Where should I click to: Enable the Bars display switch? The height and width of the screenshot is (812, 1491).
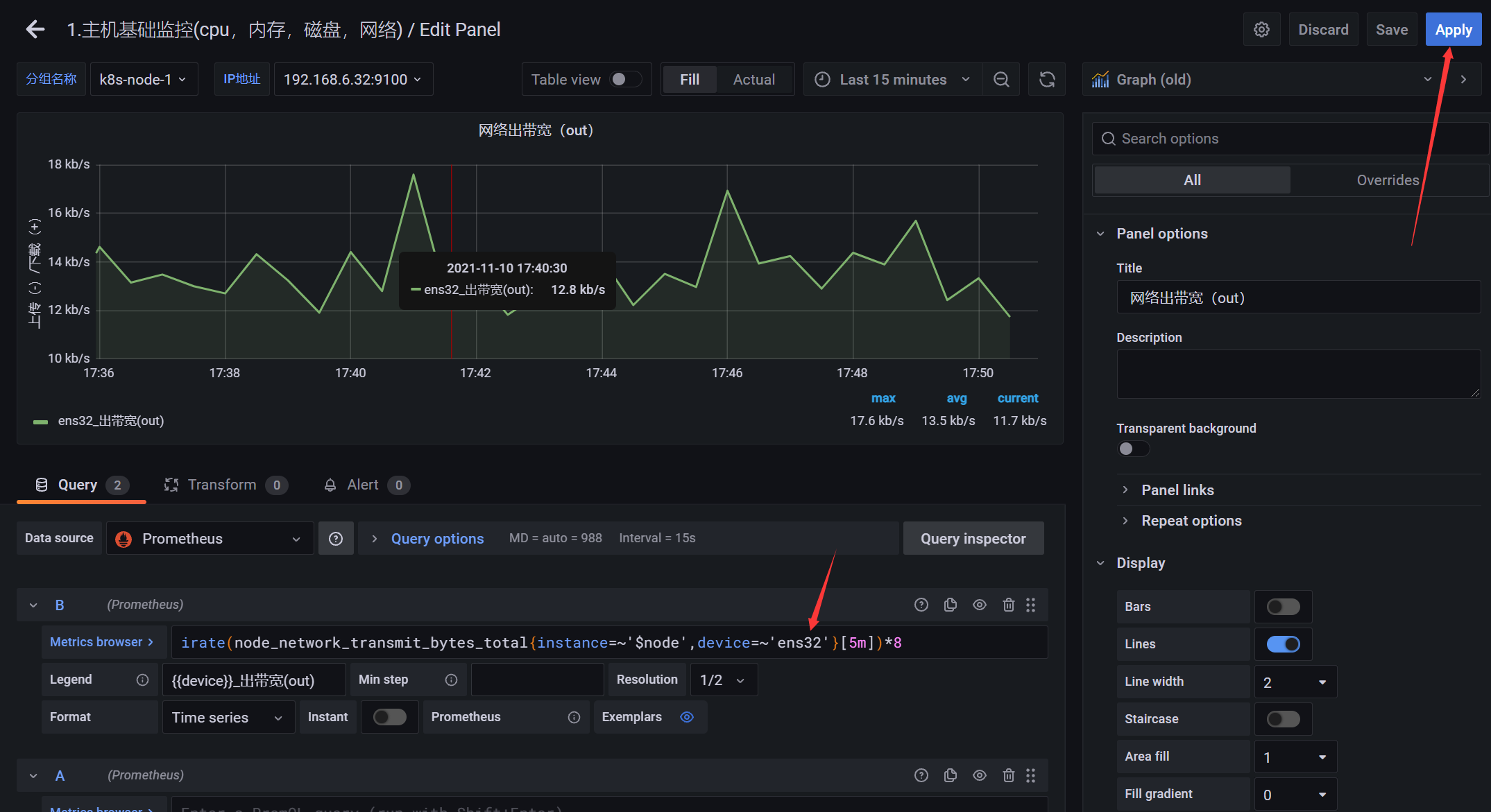[x=1283, y=607]
